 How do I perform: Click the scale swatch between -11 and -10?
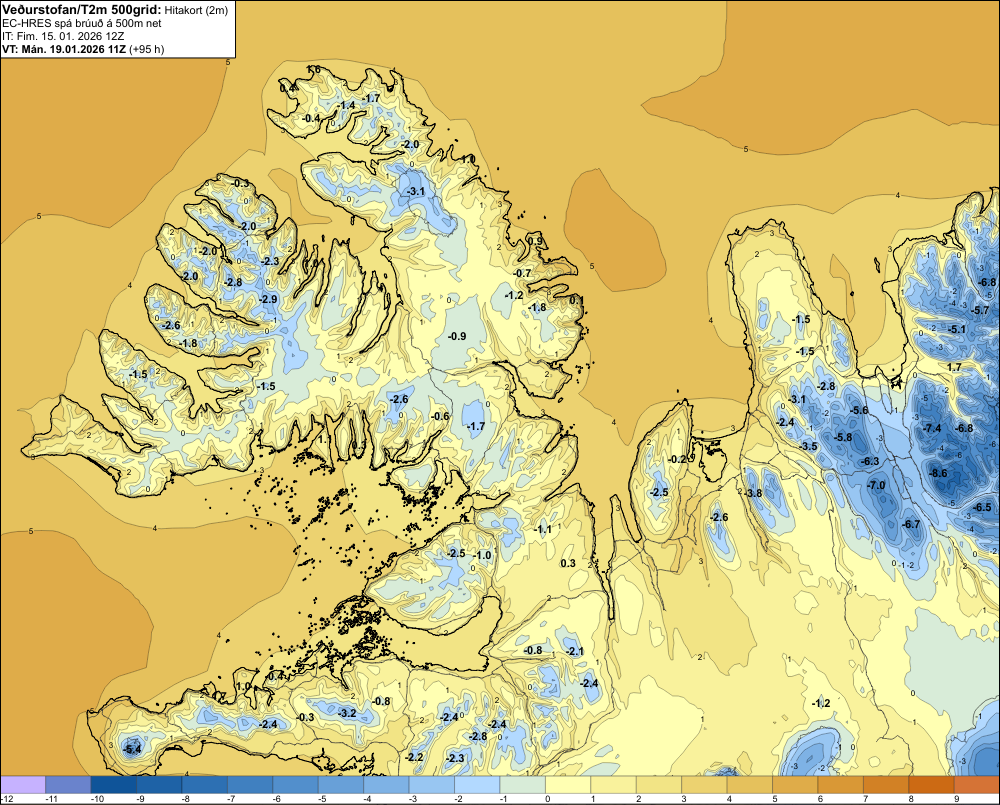click(68, 785)
